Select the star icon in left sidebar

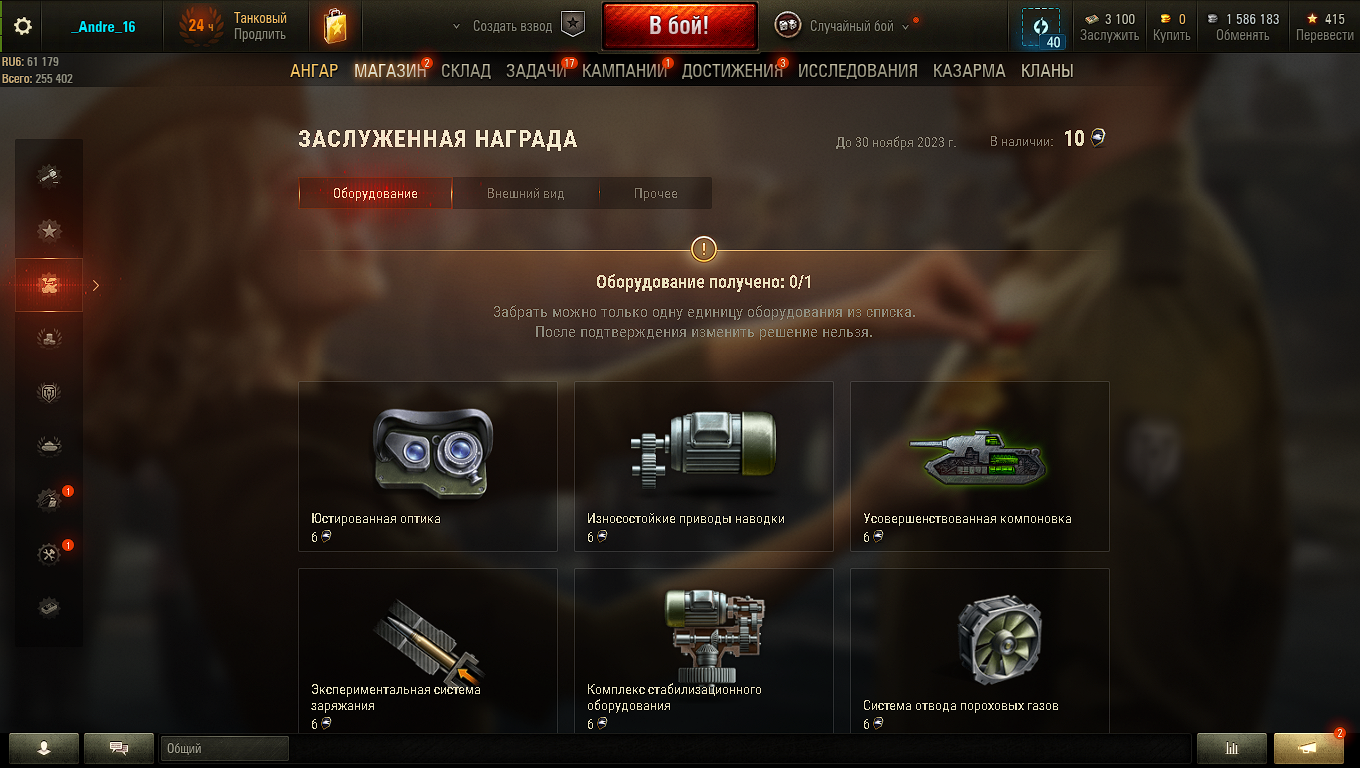(x=49, y=231)
